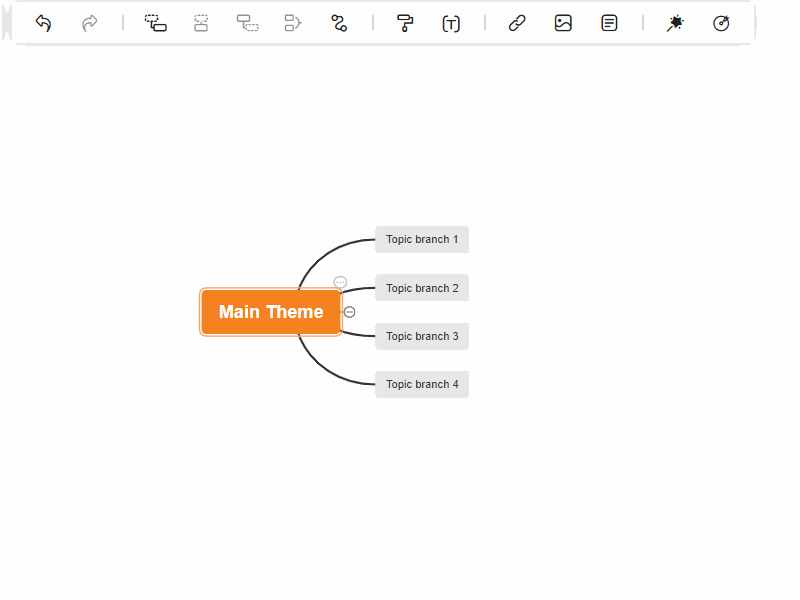Click the insert sibling topic icon
The width and height of the screenshot is (800, 600).
(x=201, y=23)
